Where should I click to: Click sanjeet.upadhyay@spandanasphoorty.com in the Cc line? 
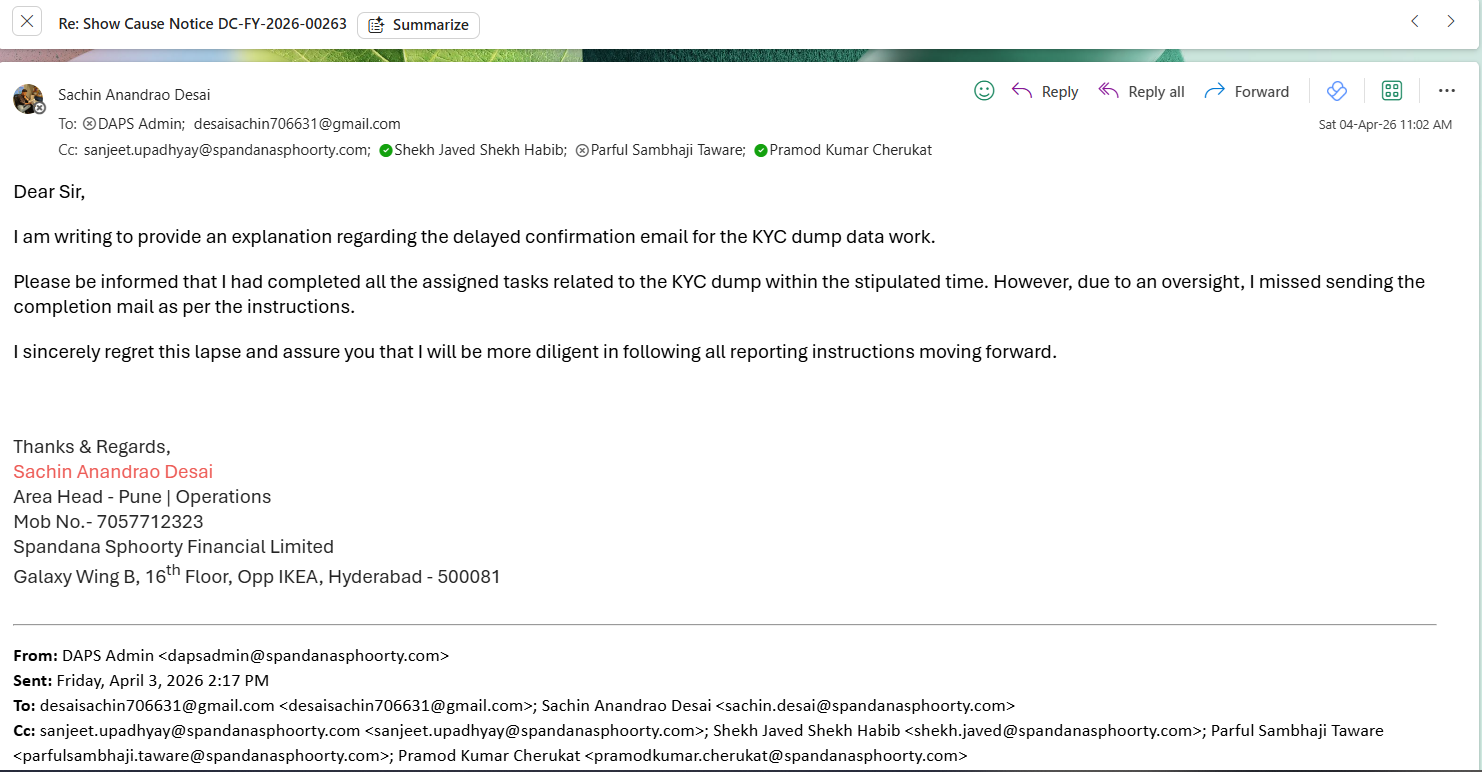pos(227,150)
